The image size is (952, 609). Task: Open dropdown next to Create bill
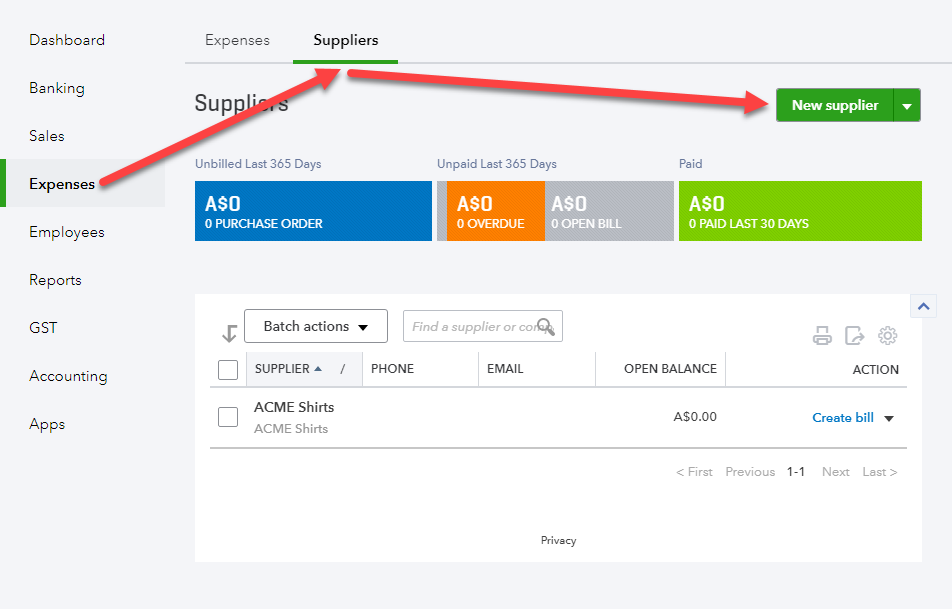[889, 418]
